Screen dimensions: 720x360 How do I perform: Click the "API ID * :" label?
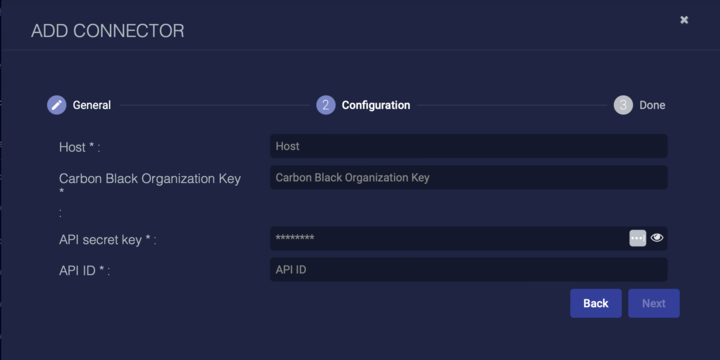[x=84, y=271]
